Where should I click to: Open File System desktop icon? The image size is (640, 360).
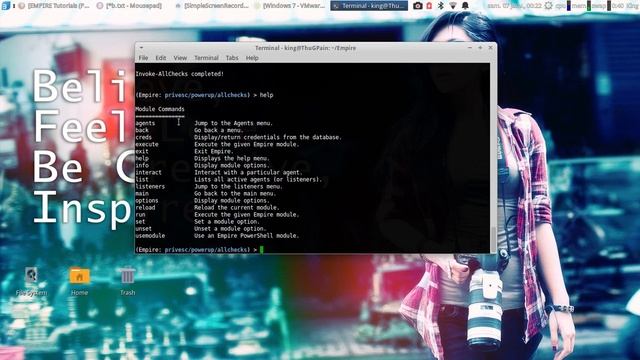pos(31,281)
